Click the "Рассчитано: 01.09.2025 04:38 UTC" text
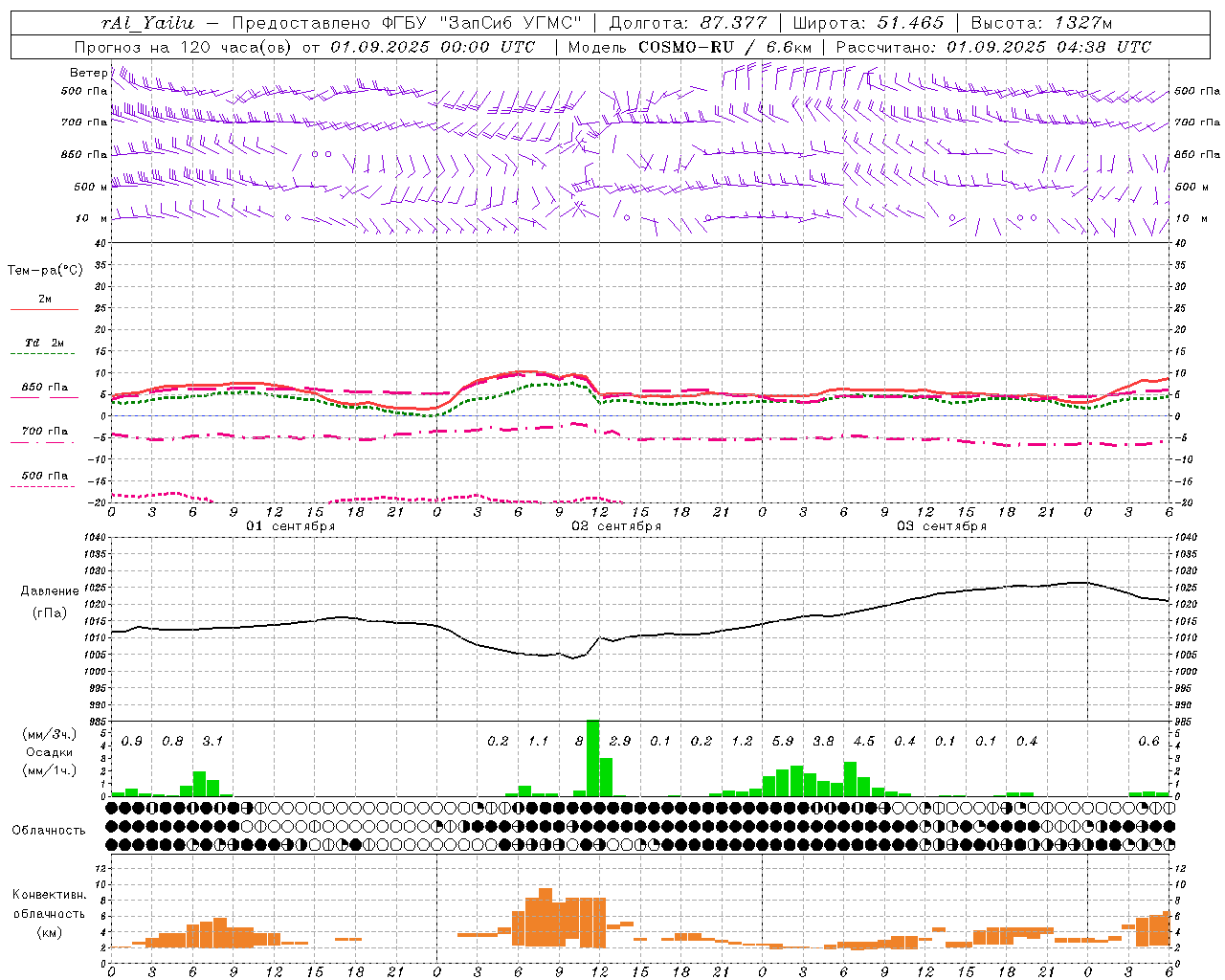The height and width of the screenshot is (980, 1225). (993, 47)
